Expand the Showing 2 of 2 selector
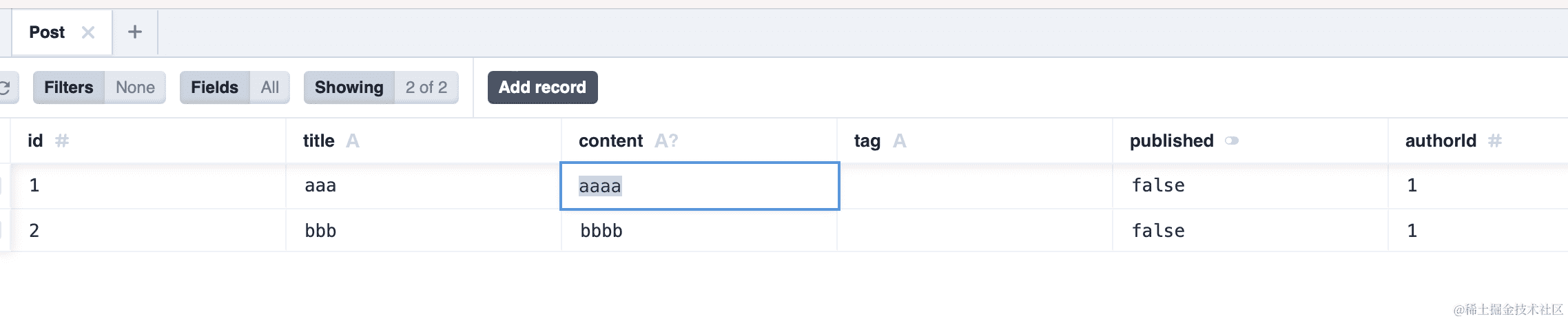Image resolution: width=1568 pixels, height=321 pixels. coord(381,87)
